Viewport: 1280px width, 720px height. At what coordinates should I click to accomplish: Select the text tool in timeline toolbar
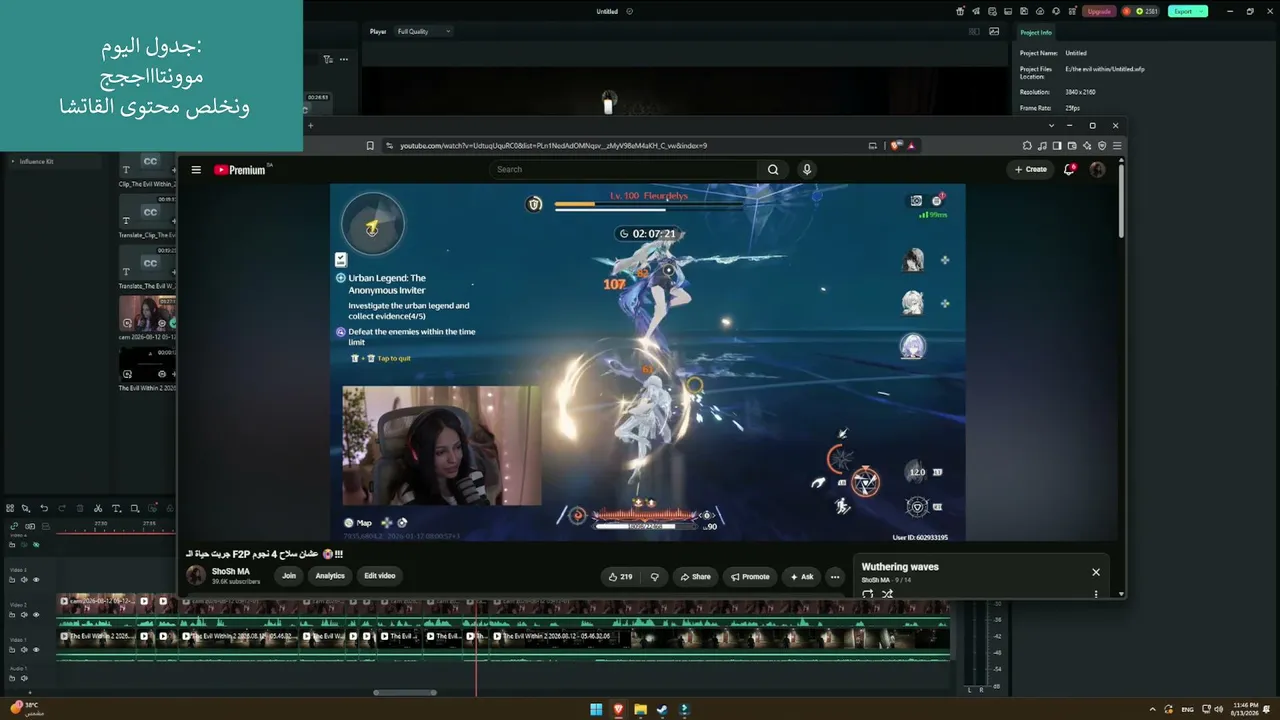coord(116,509)
